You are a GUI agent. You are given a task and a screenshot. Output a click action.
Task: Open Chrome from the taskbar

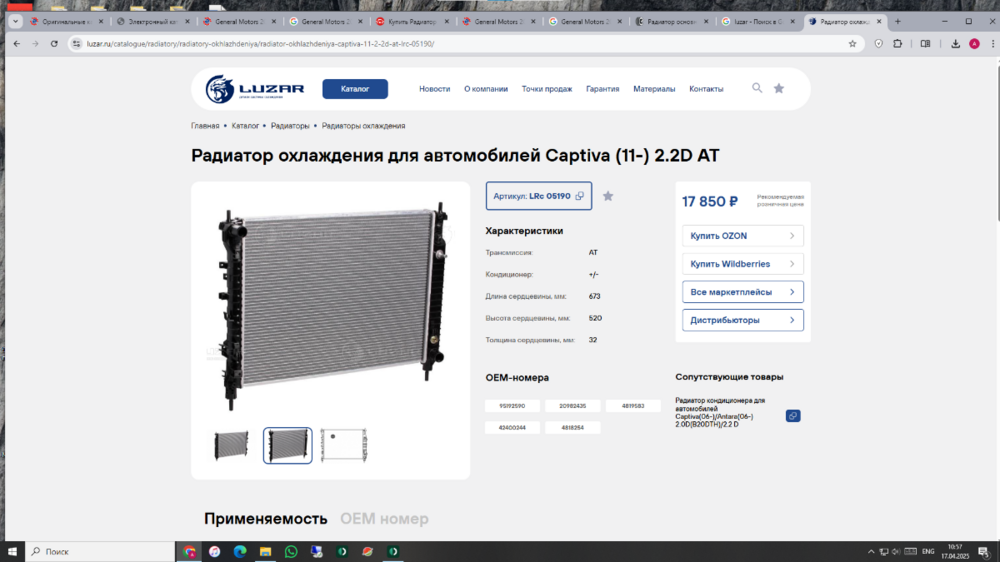tap(189, 551)
